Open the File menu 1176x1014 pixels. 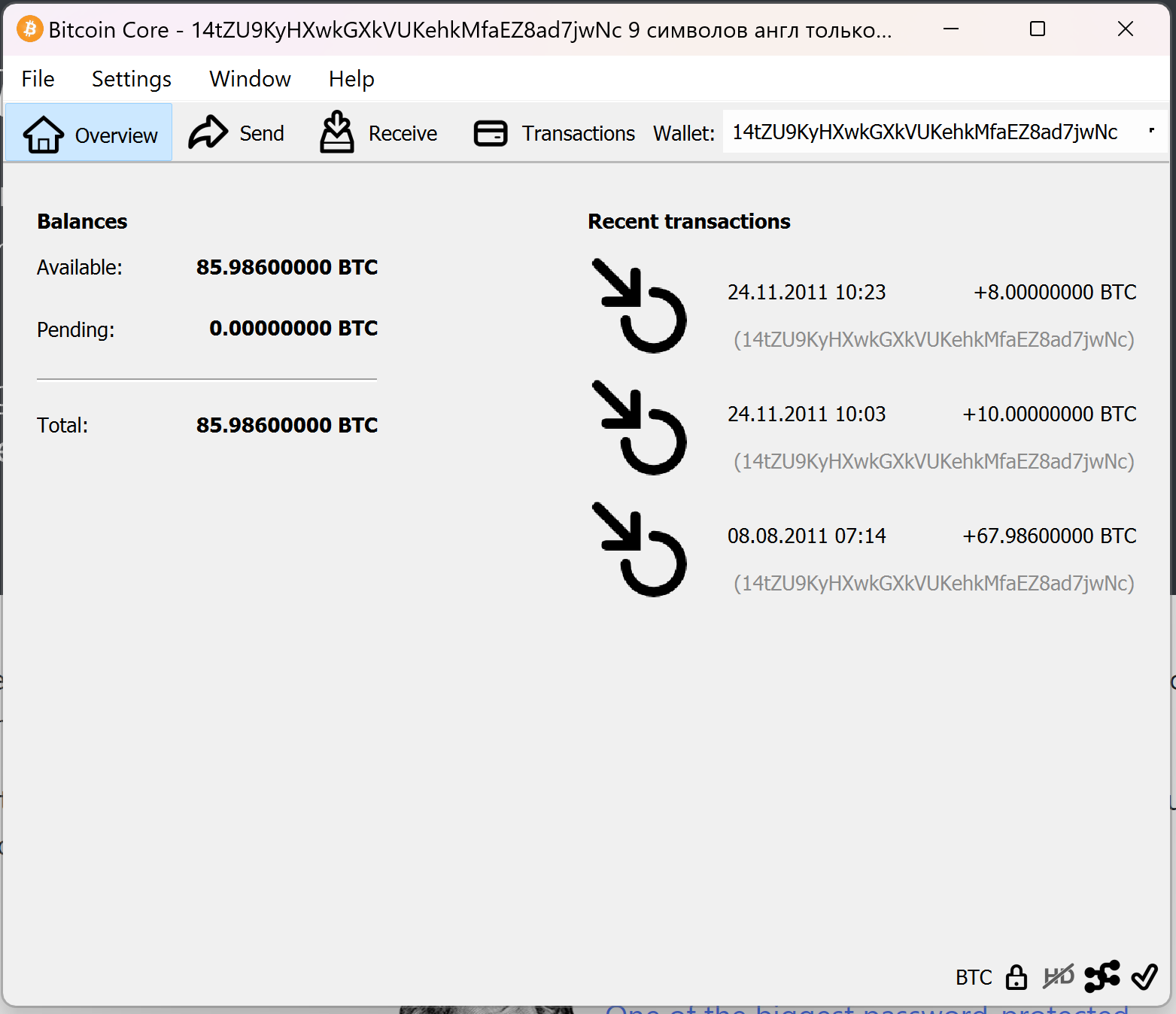(38, 79)
